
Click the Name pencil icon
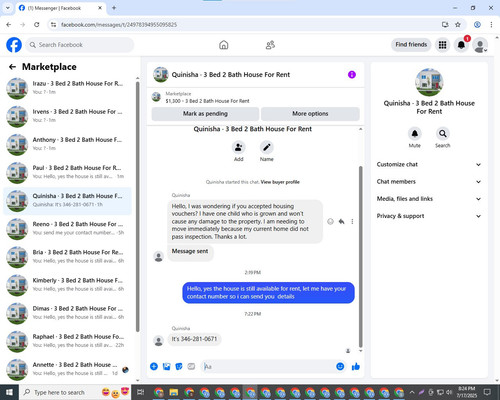click(267, 147)
